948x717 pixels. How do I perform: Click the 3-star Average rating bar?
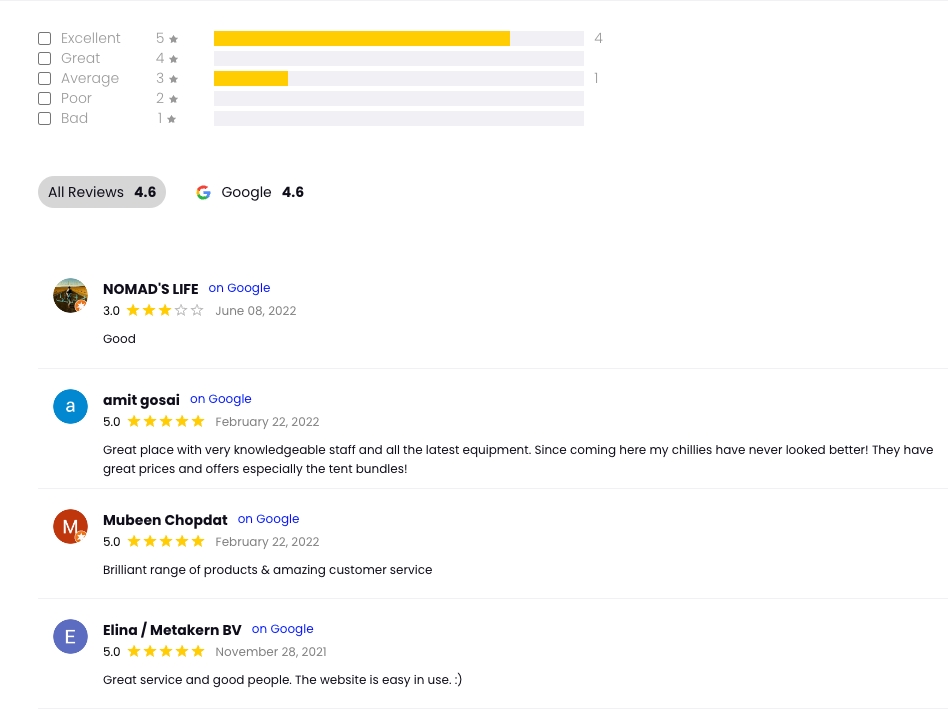coord(251,79)
